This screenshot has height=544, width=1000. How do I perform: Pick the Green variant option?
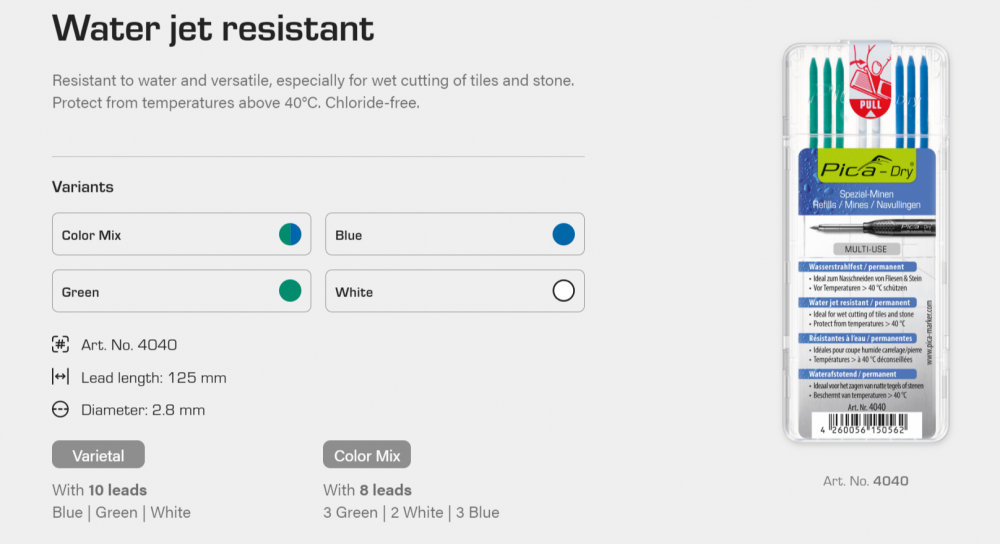point(181,291)
